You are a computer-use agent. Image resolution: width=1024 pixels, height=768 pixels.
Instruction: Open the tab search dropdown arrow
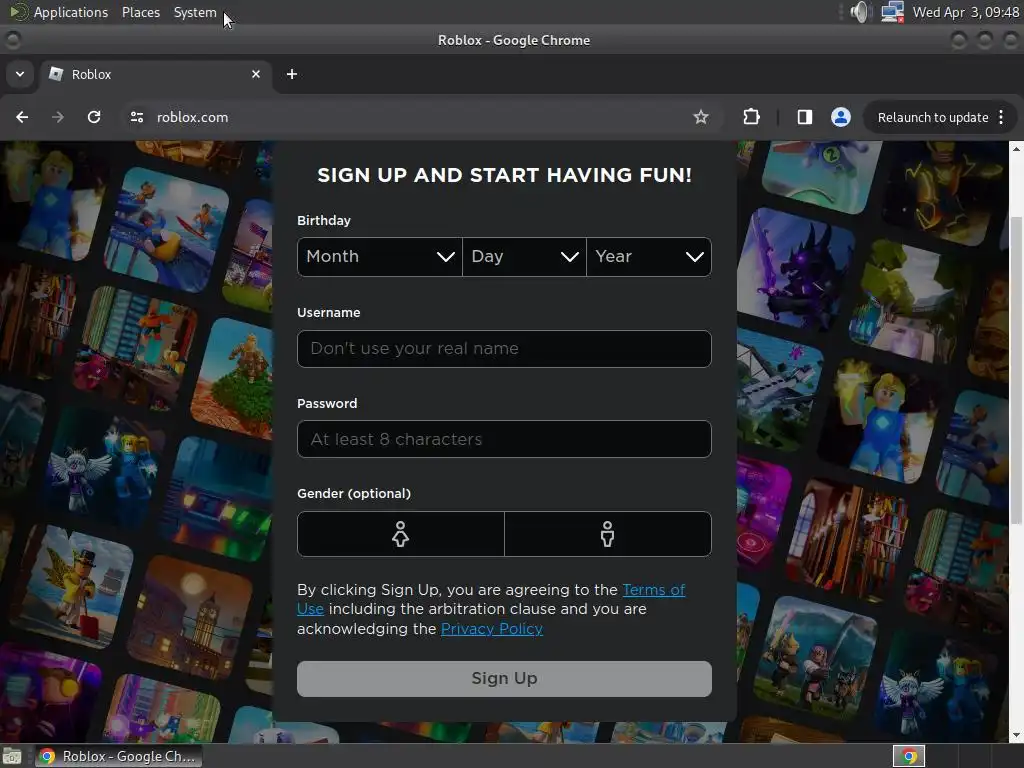[20, 74]
